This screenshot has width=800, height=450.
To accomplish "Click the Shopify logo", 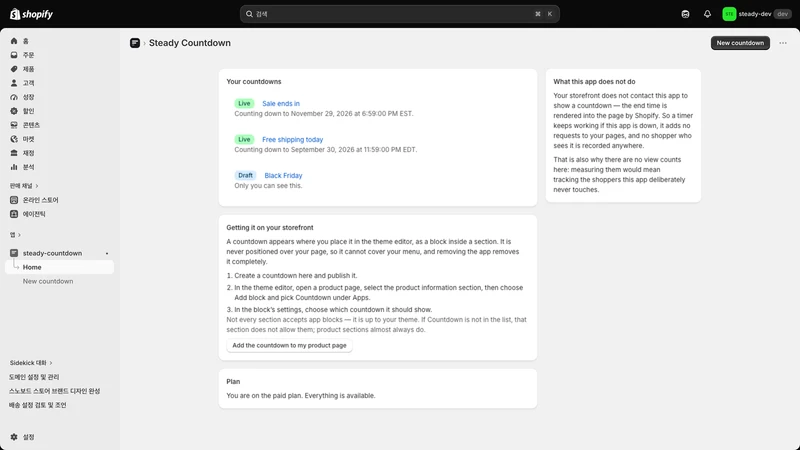I will 31,14.
